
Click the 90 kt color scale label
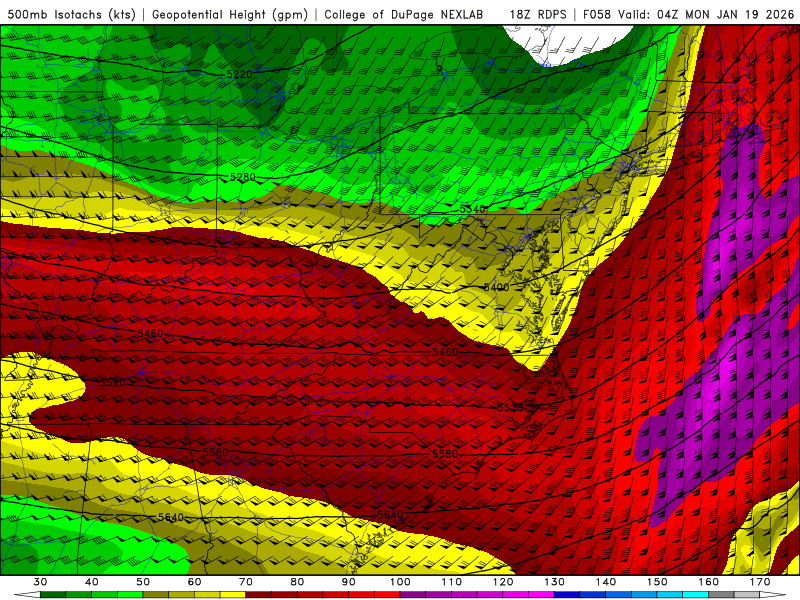point(349,582)
